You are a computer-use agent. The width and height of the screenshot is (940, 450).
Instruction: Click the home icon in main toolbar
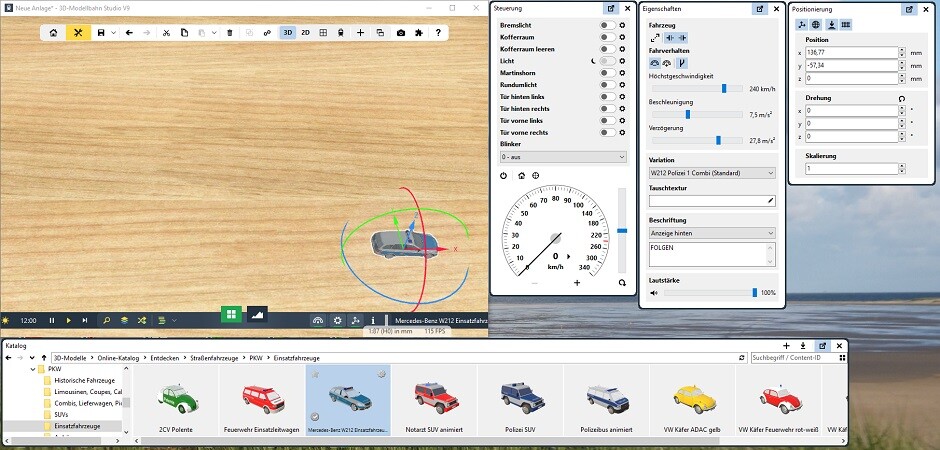[56, 33]
